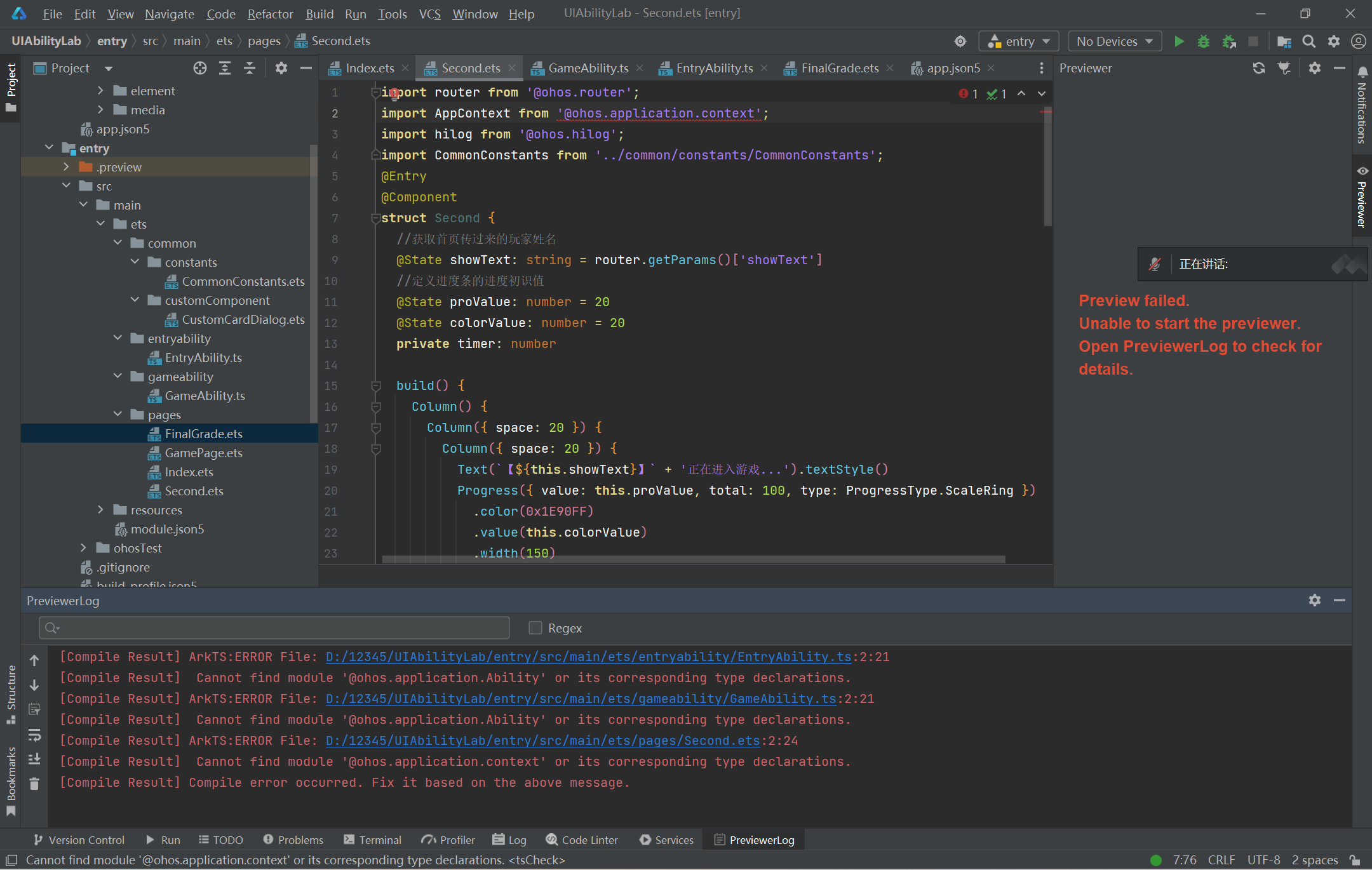Toggle the Notifications side tab
The width and height of the screenshot is (1372, 870).
(1362, 106)
